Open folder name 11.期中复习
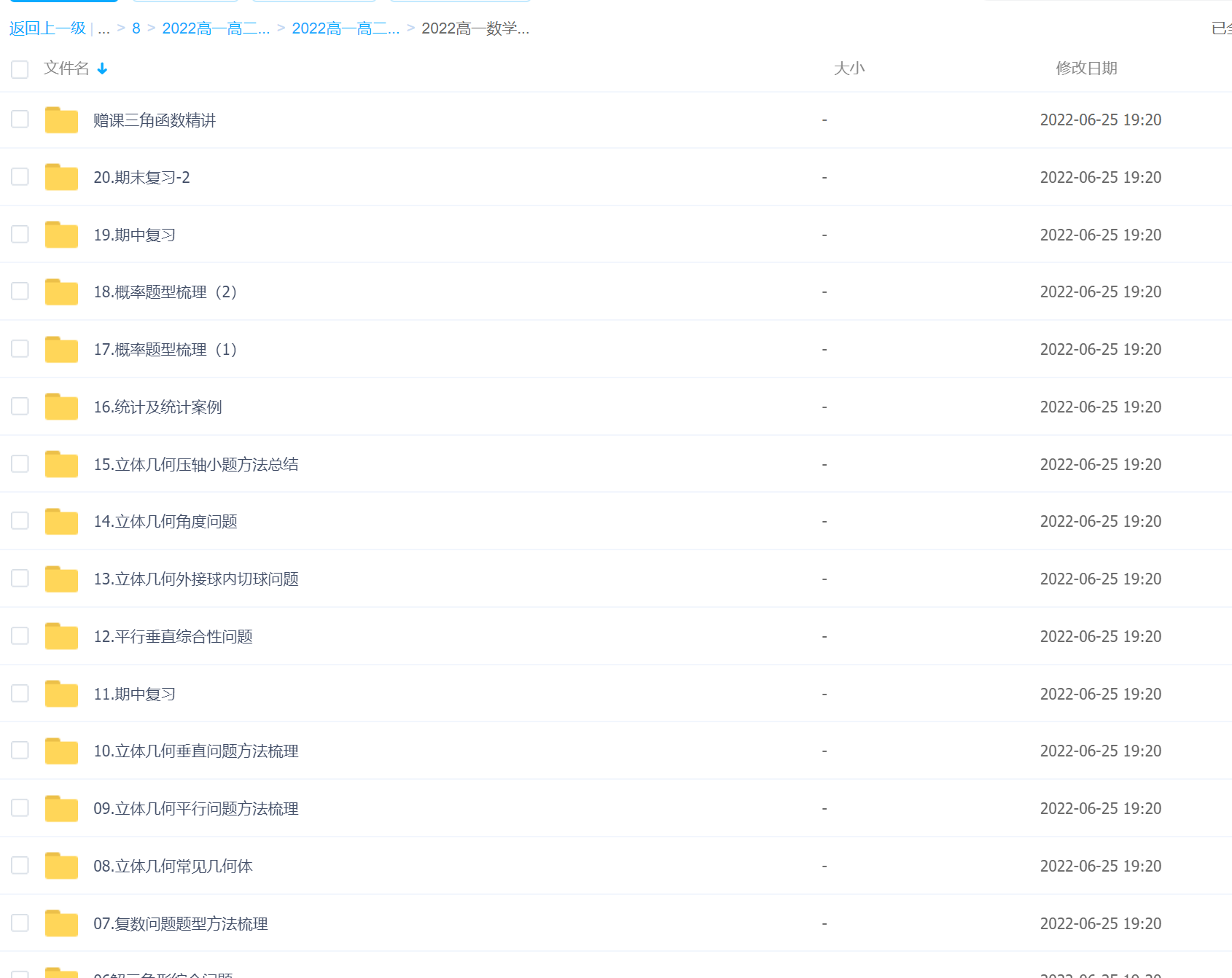The width and height of the screenshot is (1232, 978). [x=134, y=694]
